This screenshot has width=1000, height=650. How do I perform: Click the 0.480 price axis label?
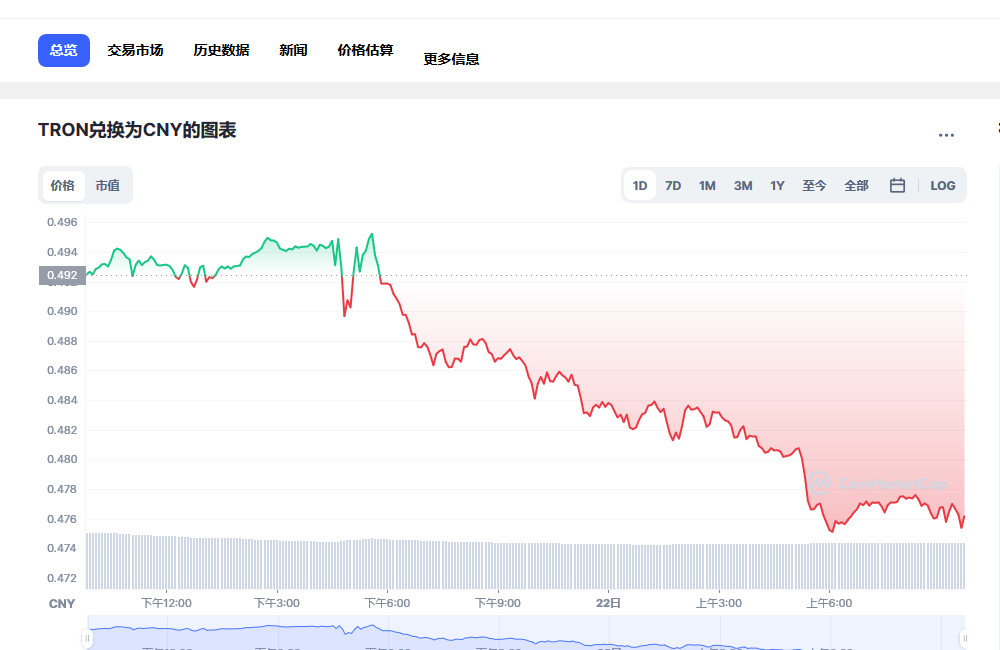point(62,459)
